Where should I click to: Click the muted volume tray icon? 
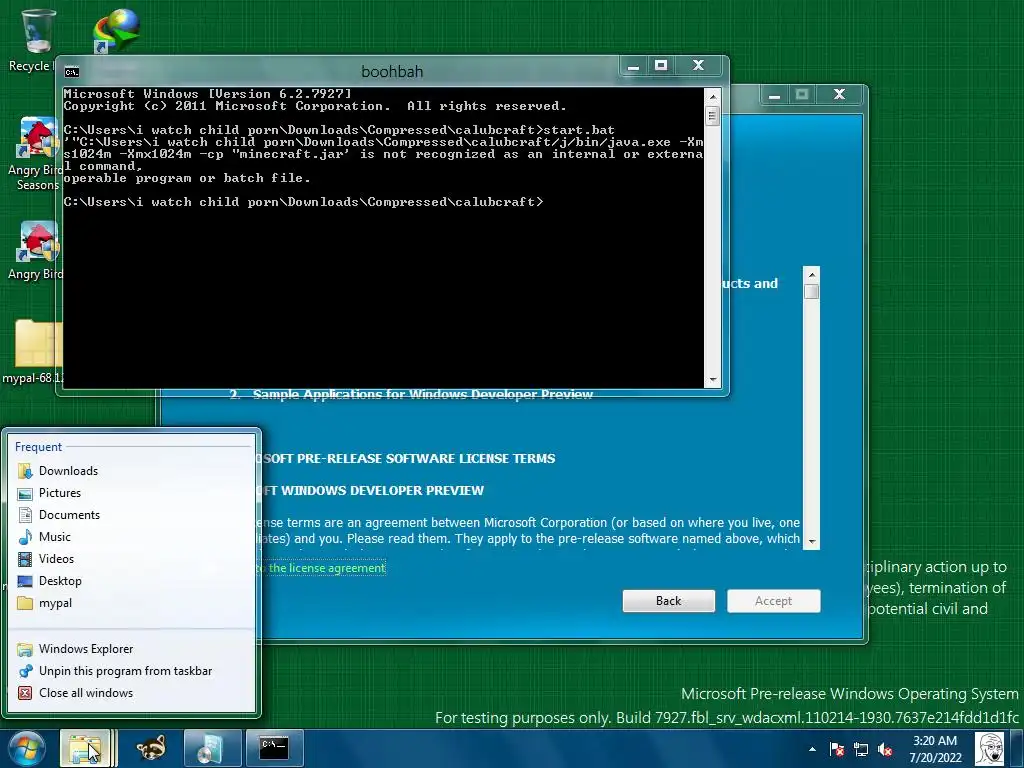(886, 750)
